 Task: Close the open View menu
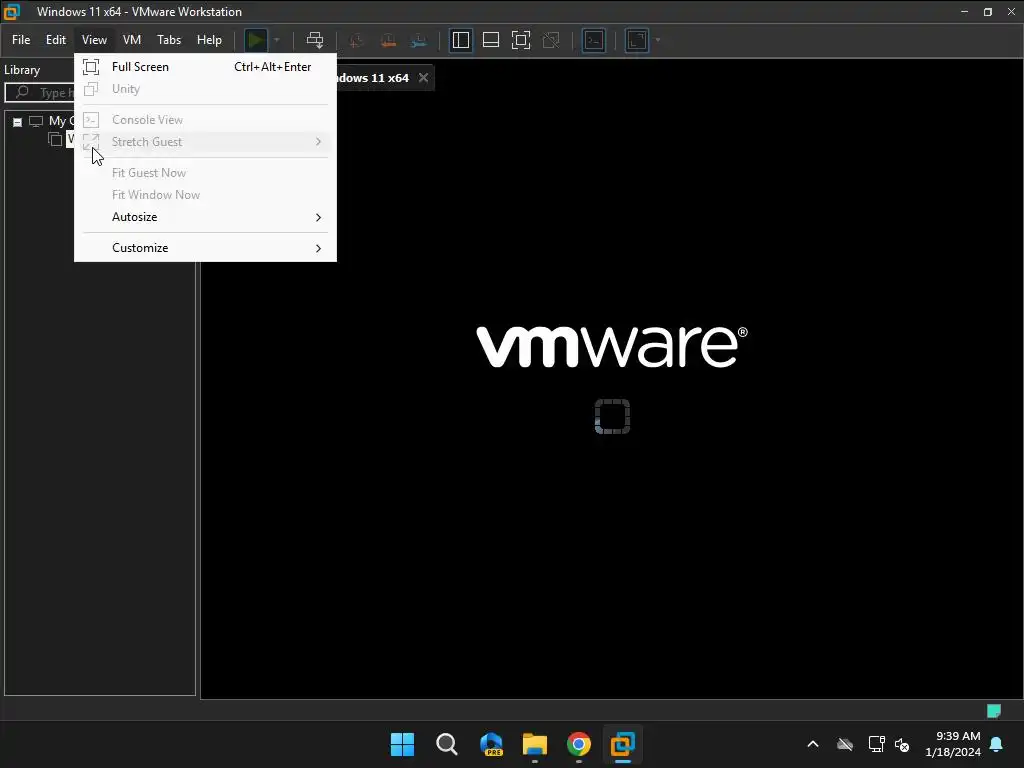pyautogui.click(x=94, y=40)
